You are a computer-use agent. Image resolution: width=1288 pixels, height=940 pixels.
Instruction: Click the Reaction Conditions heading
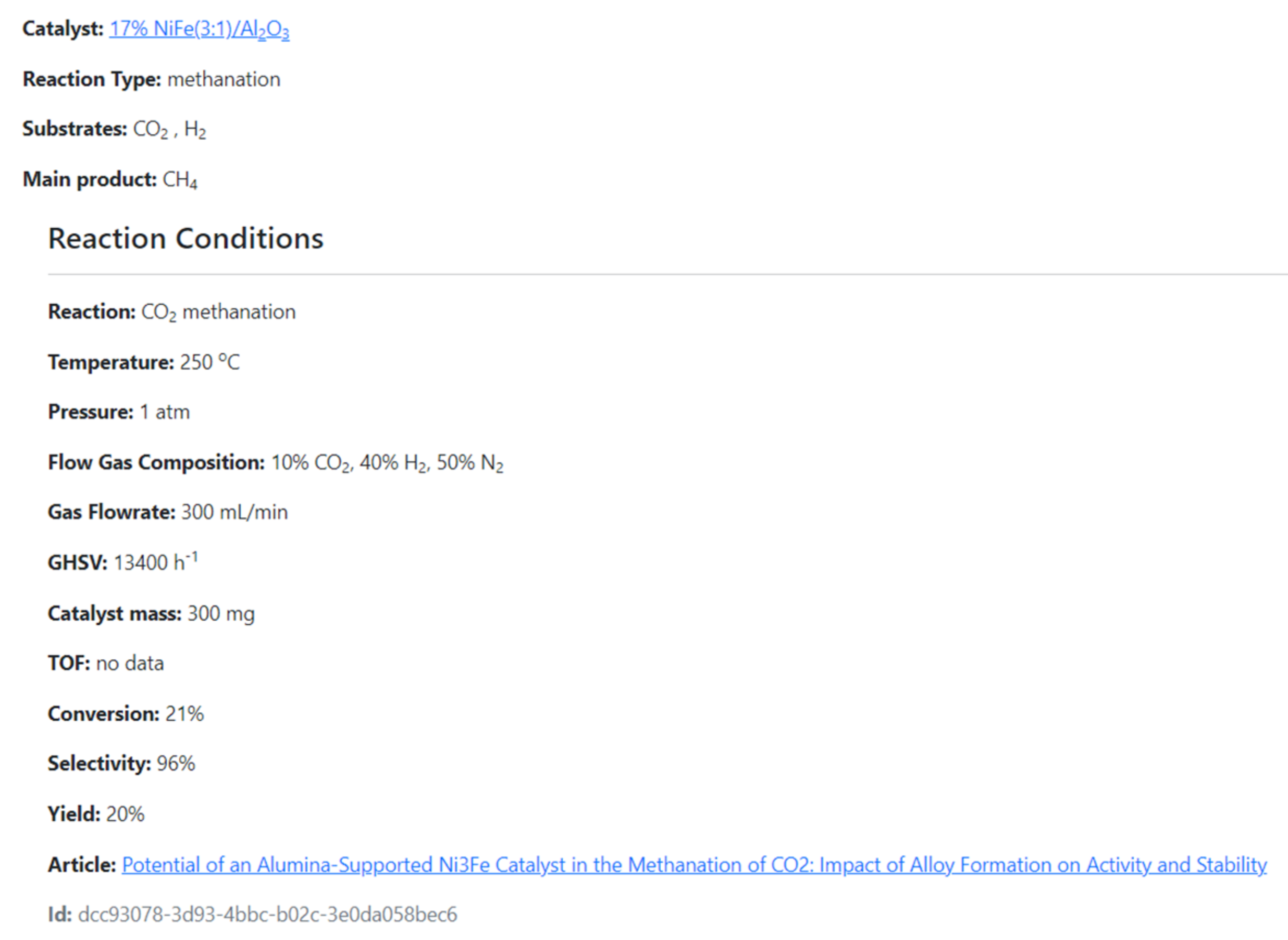click(185, 239)
